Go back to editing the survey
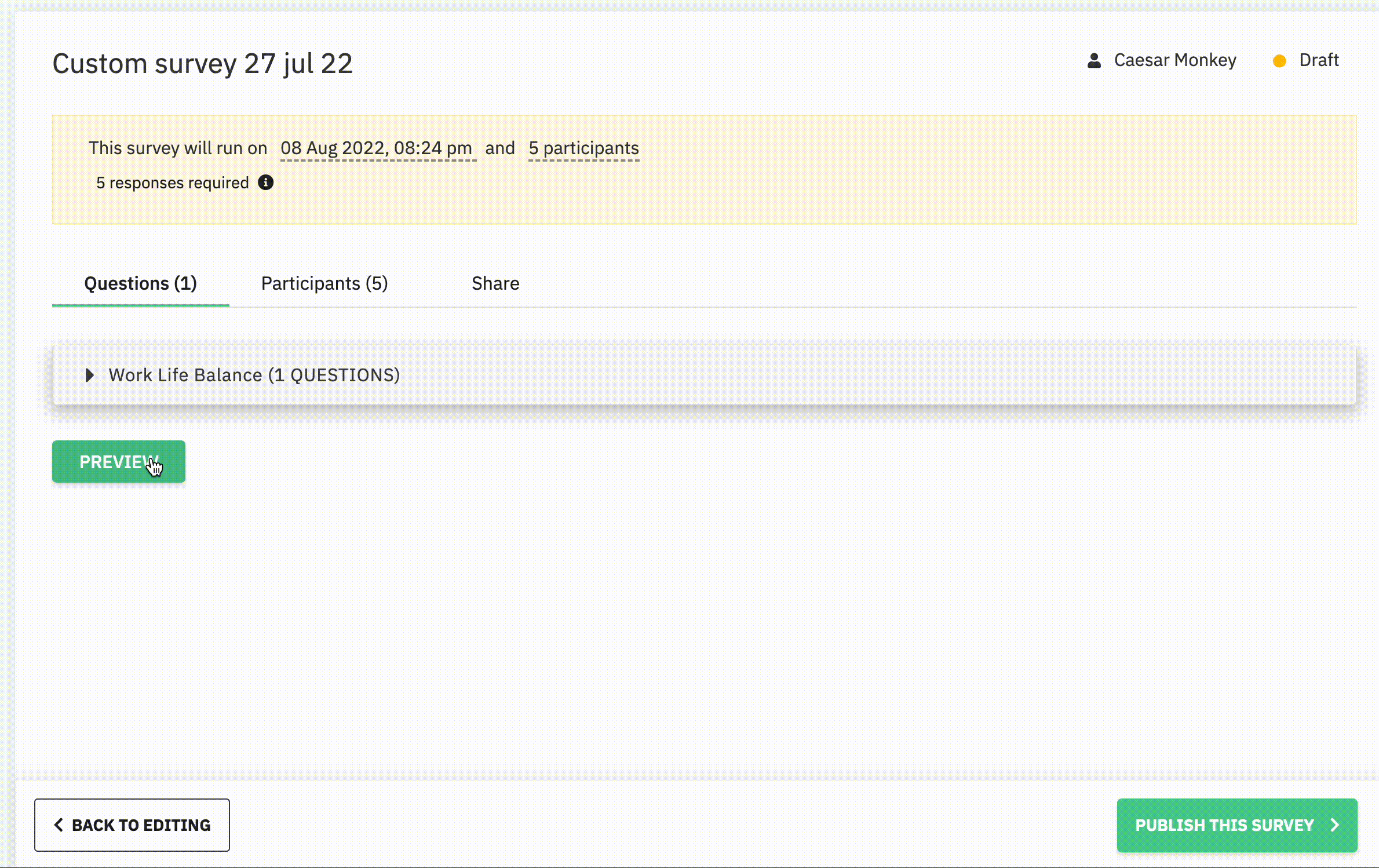The height and width of the screenshot is (868, 1379). (x=132, y=825)
